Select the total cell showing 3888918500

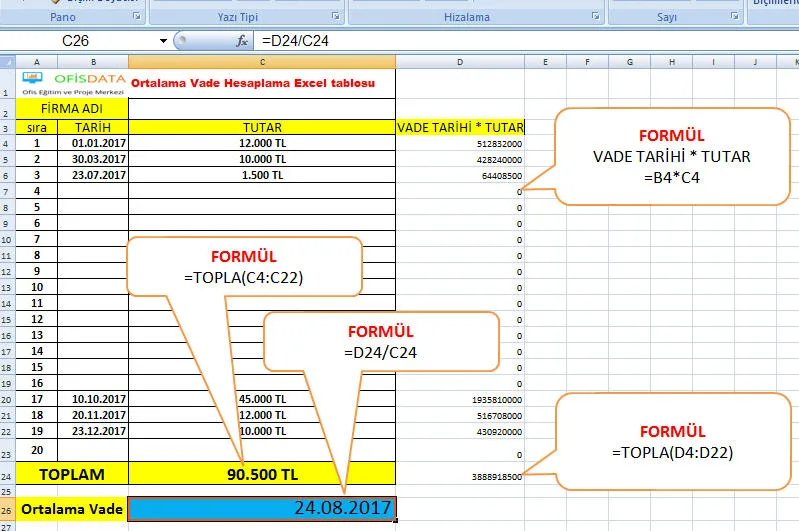(x=460, y=477)
